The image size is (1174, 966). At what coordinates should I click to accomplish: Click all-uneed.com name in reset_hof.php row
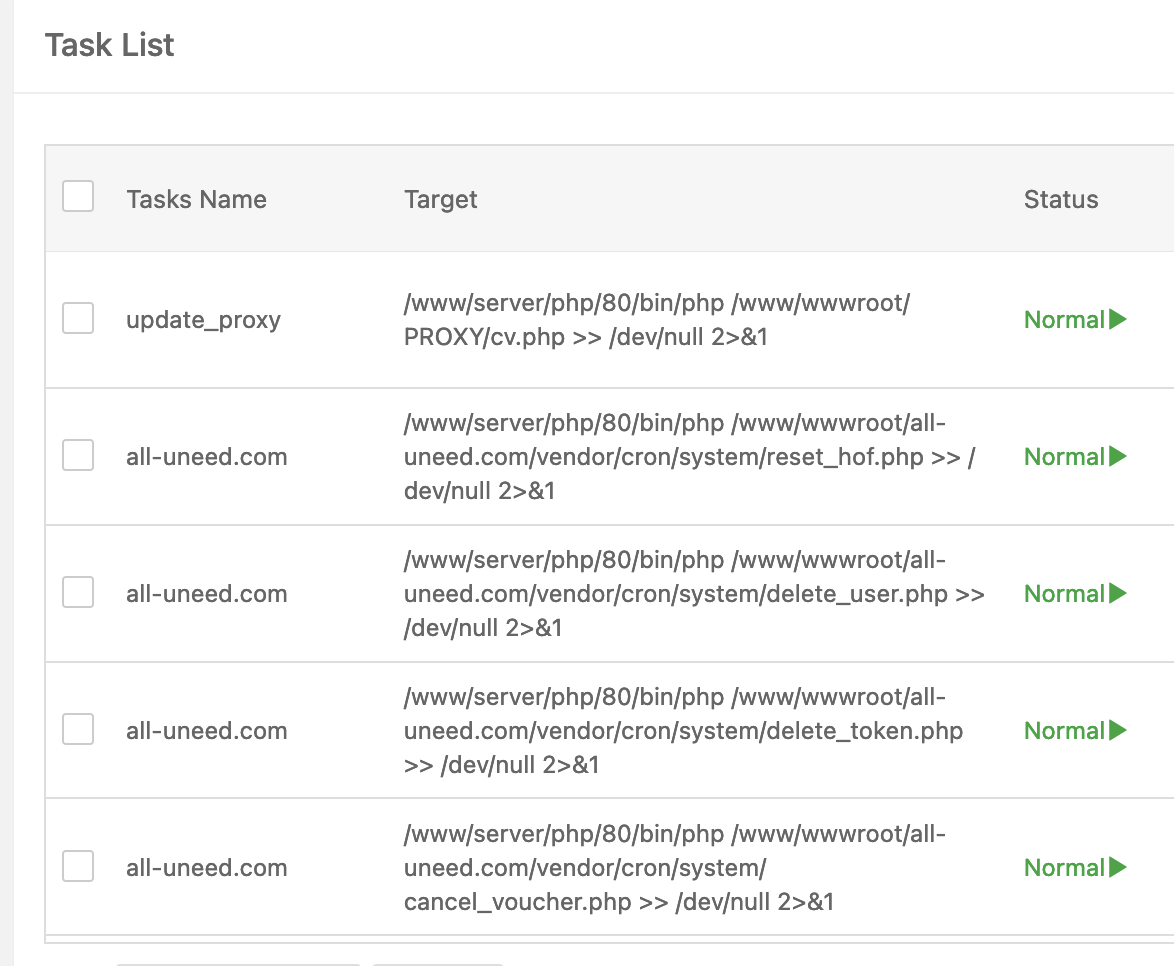click(x=206, y=457)
